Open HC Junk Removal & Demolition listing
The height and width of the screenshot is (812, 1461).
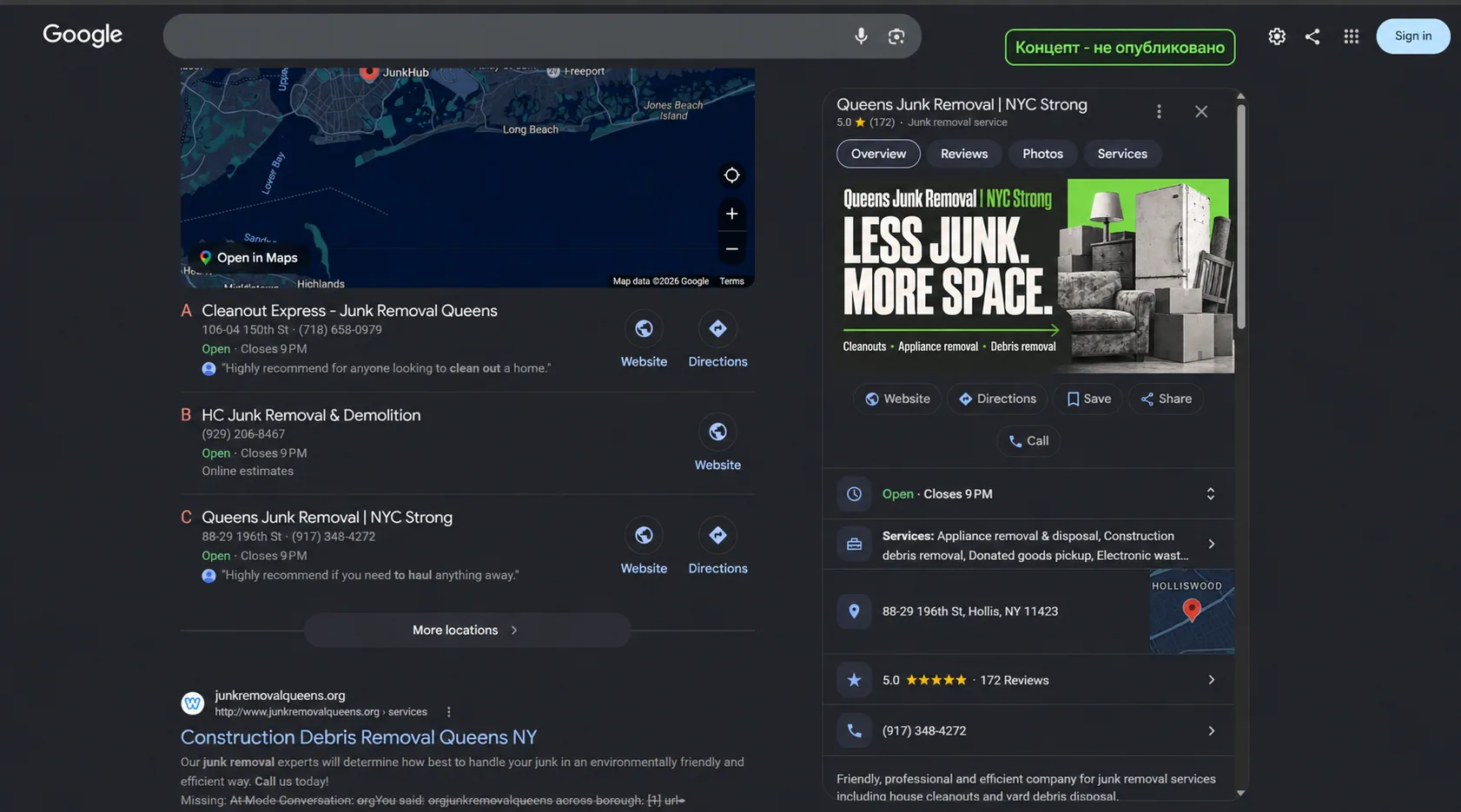[x=311, y=415]
